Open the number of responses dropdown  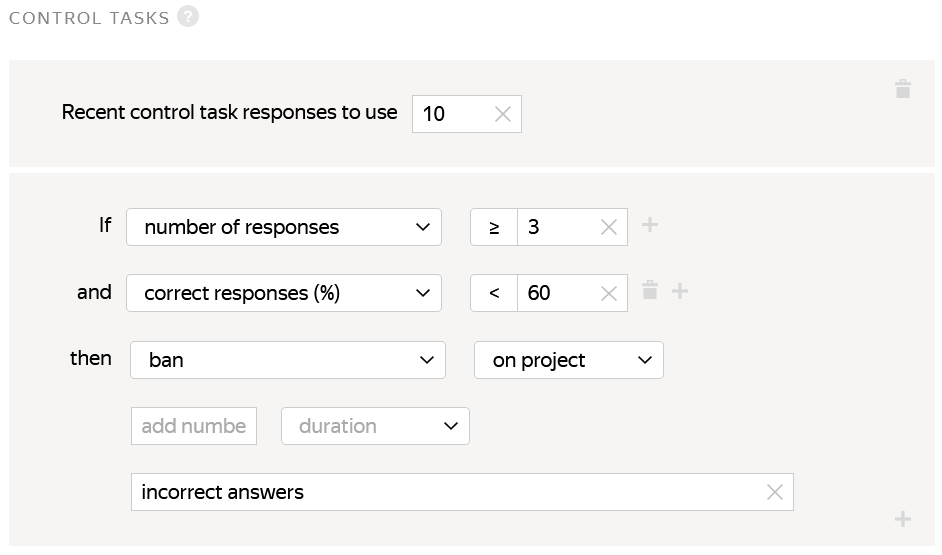284,227
